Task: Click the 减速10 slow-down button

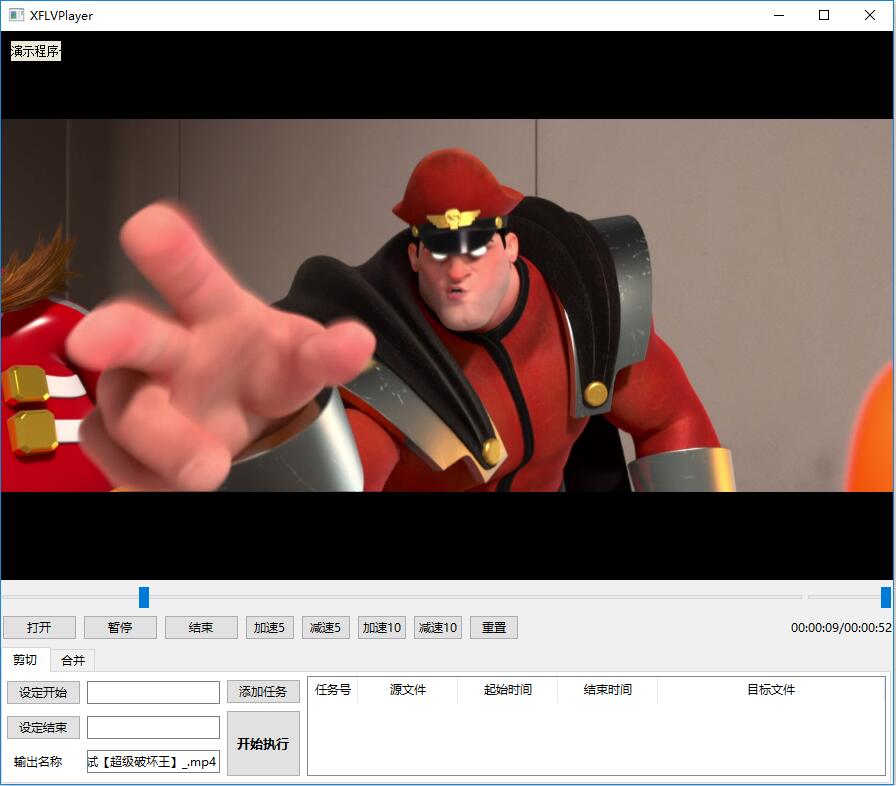Action: point(438,628)
